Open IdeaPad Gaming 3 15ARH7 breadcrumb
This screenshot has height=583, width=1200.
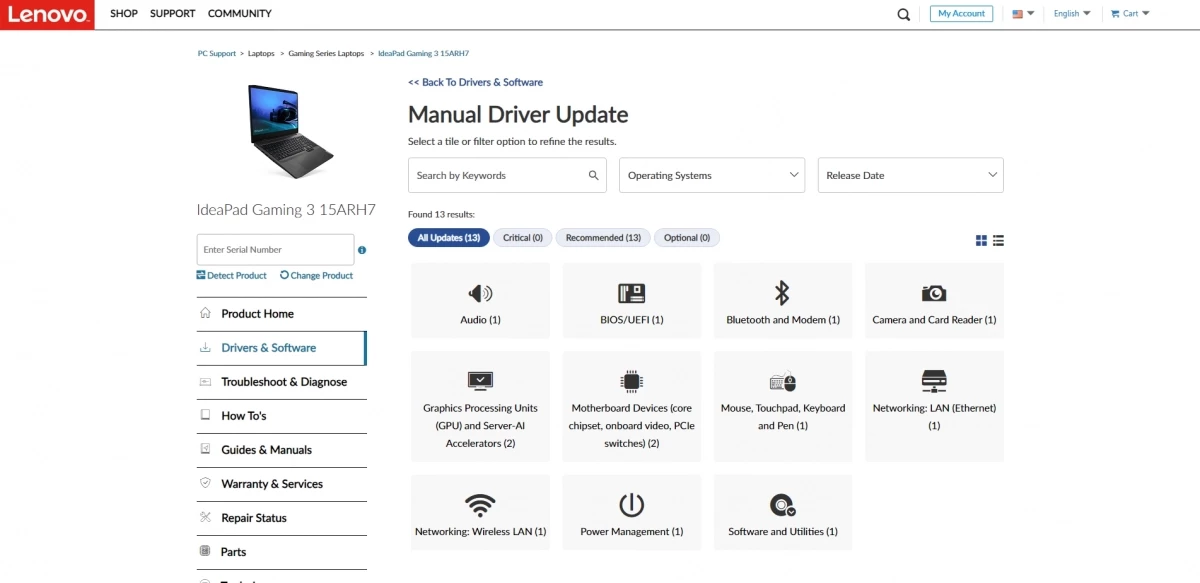click(423, 53)
